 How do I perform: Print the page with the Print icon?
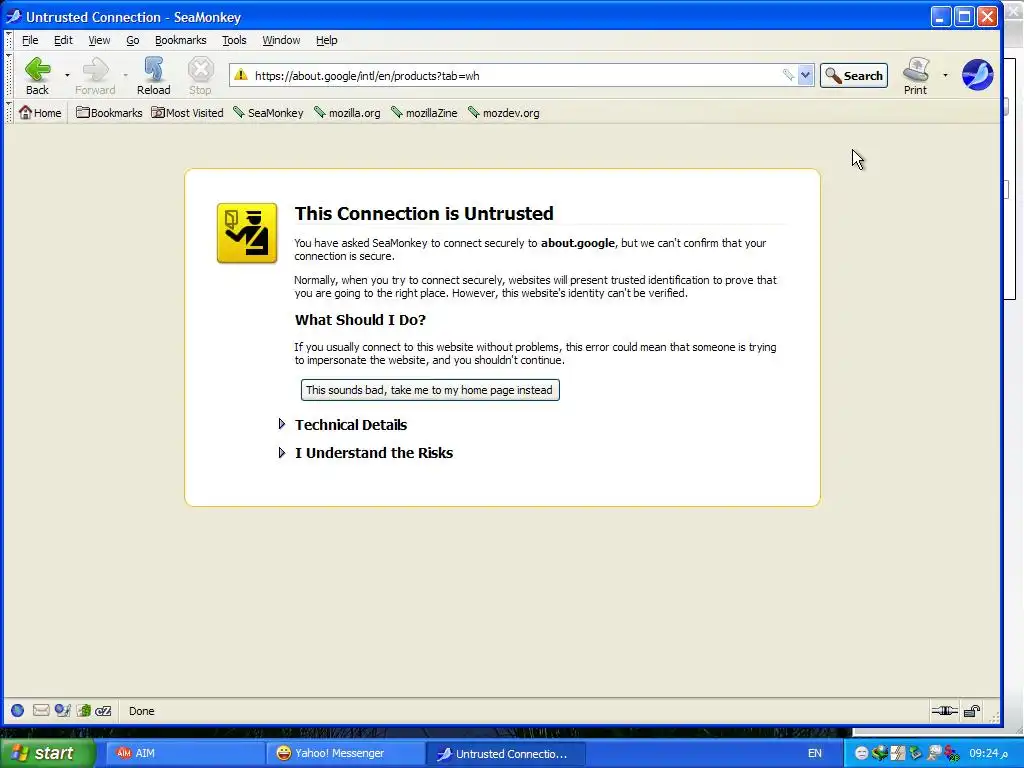tap(916, 76)
